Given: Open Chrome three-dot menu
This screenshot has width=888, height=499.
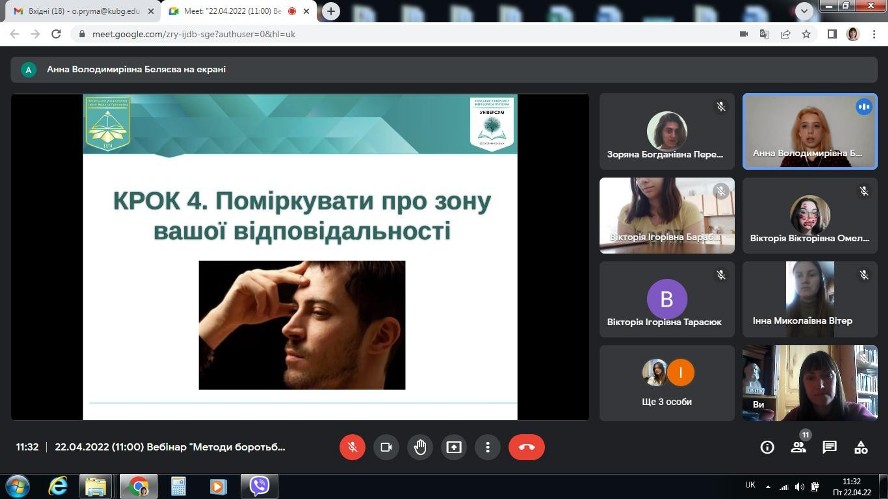Looking at the screenshot, I should [x=874, y=34].
